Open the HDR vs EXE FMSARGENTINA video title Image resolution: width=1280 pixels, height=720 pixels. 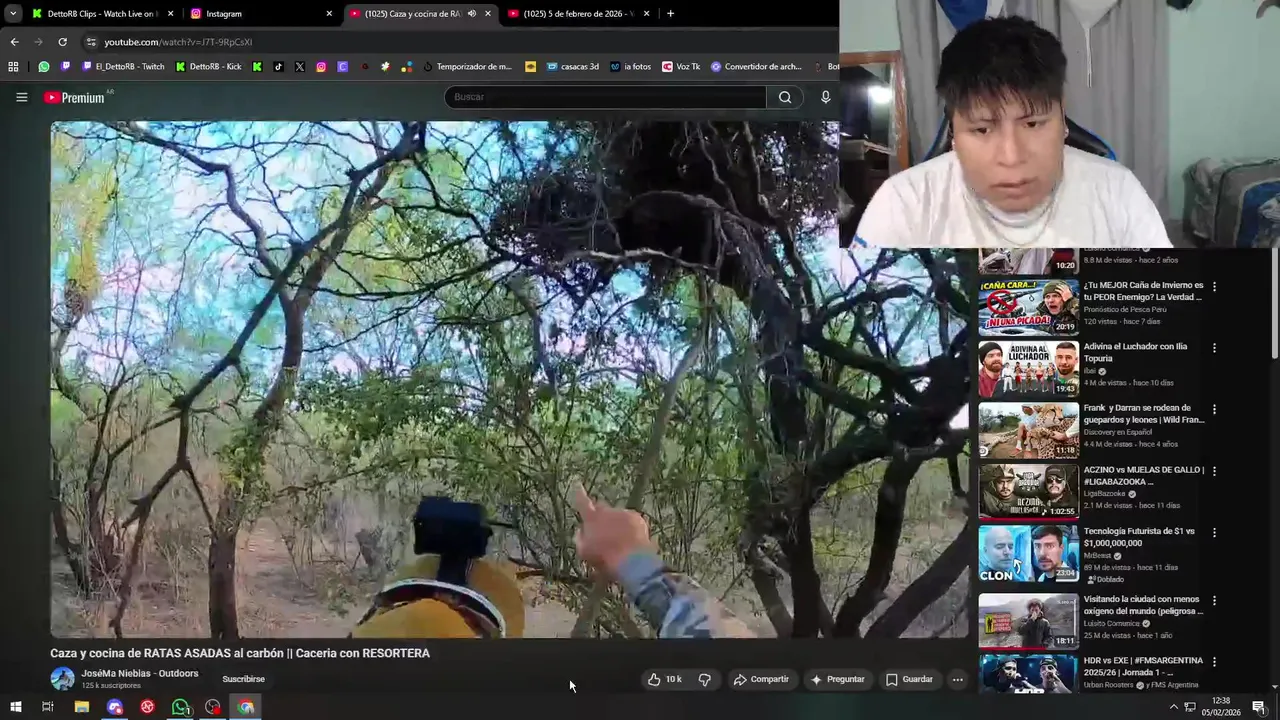pos(1143,667)
